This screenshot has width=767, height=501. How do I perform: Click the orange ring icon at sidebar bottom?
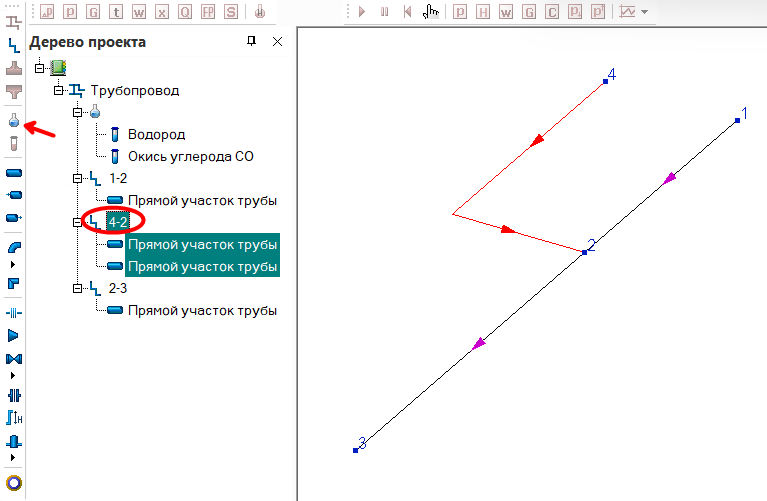14,484
